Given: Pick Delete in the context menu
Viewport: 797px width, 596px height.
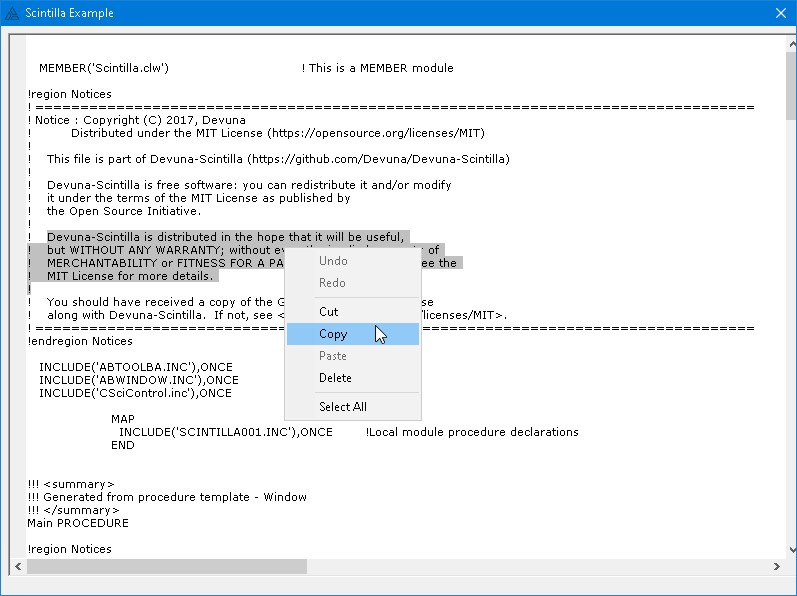Looking at the screenshot, I should 335,378.
